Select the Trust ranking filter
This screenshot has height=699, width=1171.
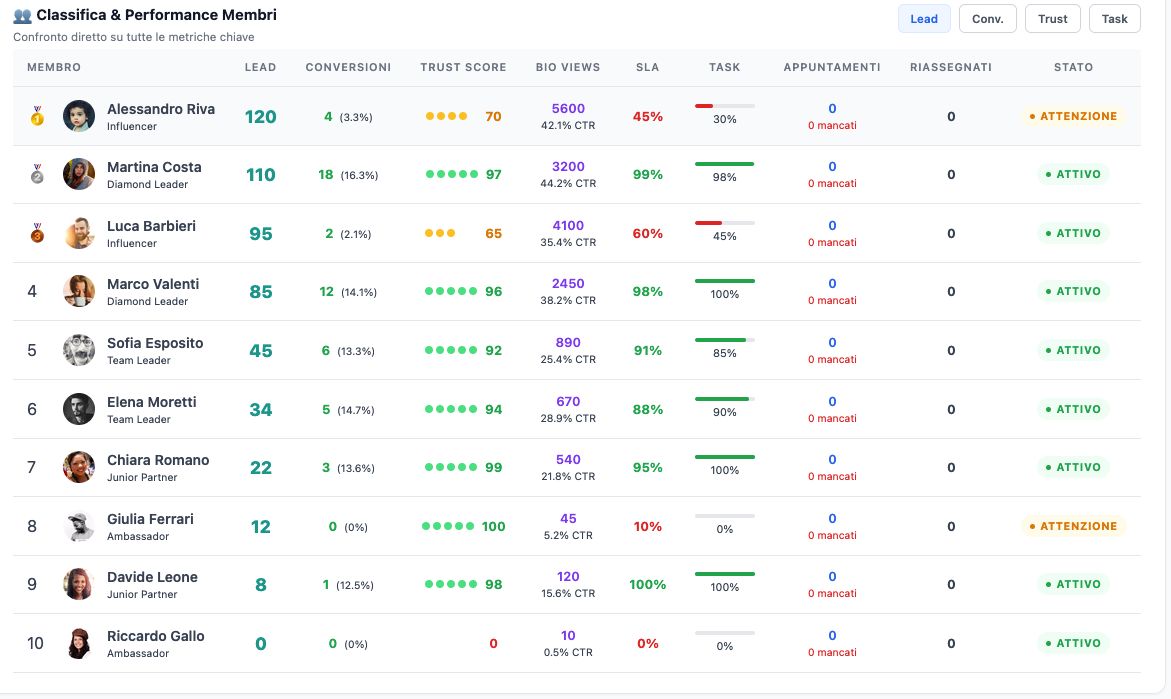(1052, 19)
